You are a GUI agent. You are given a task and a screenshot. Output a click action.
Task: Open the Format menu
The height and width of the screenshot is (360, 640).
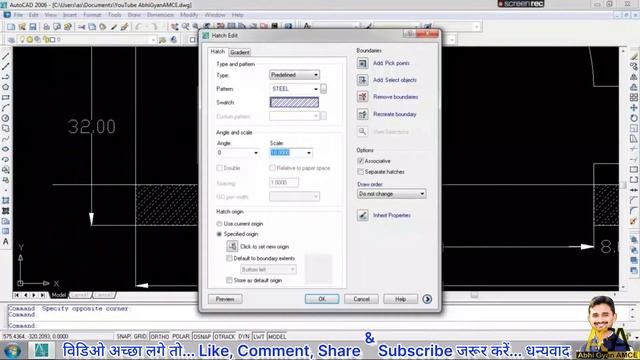click(92, 15)
